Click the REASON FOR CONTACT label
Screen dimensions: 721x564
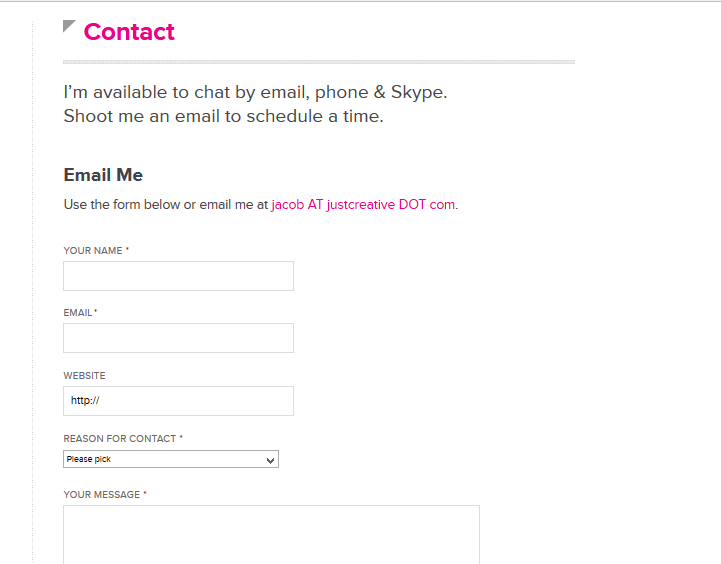click(x=120, y=439)
